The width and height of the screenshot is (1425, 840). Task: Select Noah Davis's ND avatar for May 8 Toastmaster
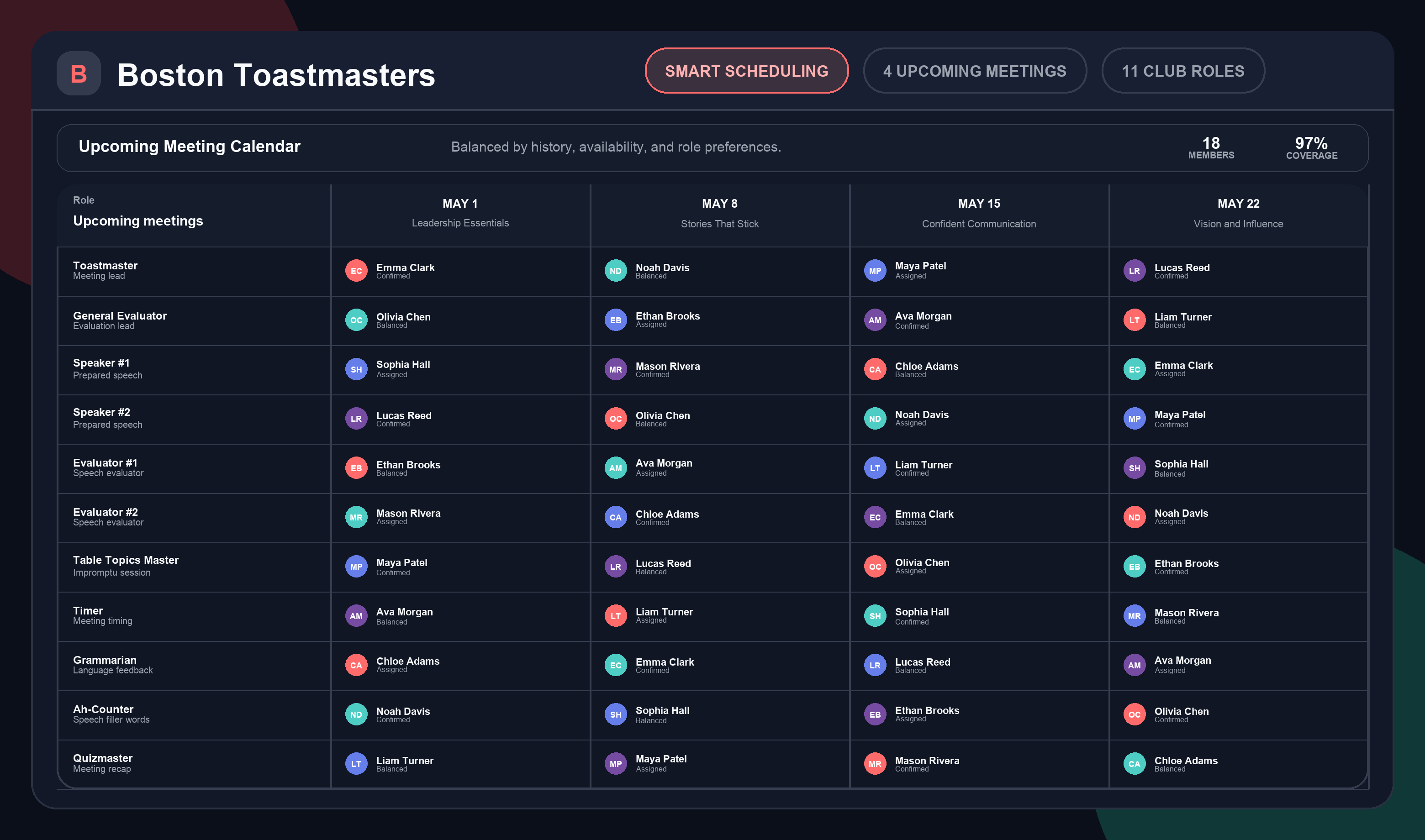(x=615, y=271)
